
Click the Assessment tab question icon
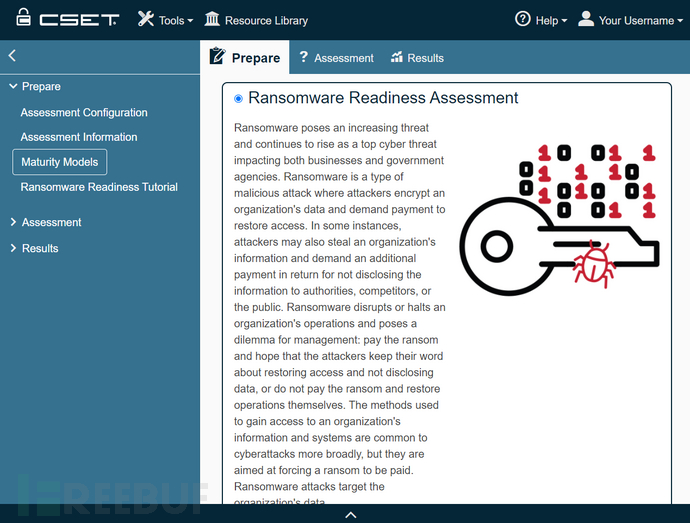(x=303, y=57)
